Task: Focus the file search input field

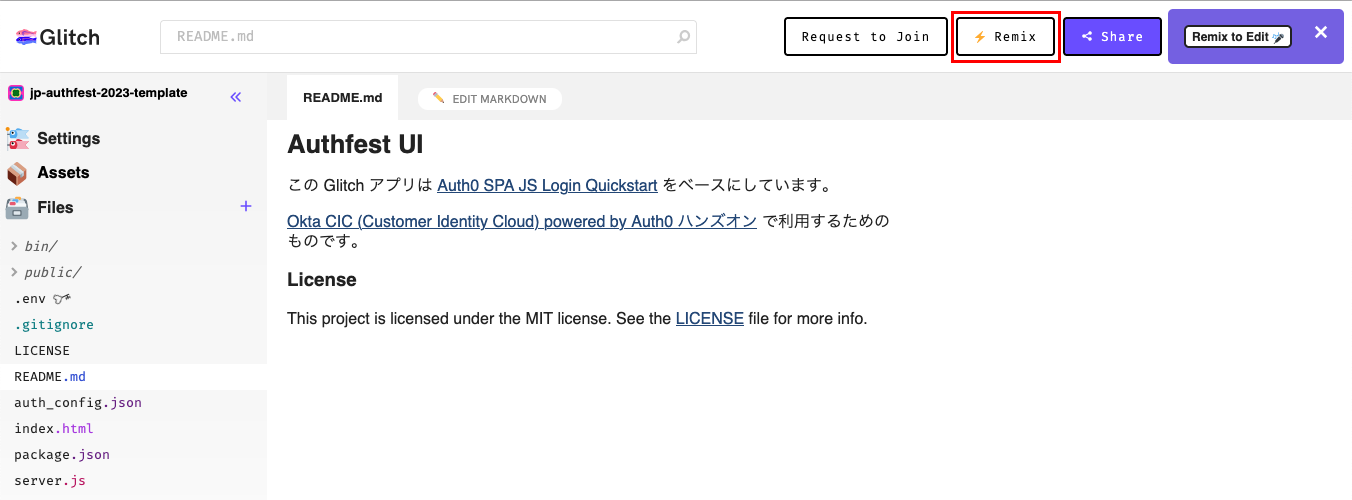Action: [420, 37]
